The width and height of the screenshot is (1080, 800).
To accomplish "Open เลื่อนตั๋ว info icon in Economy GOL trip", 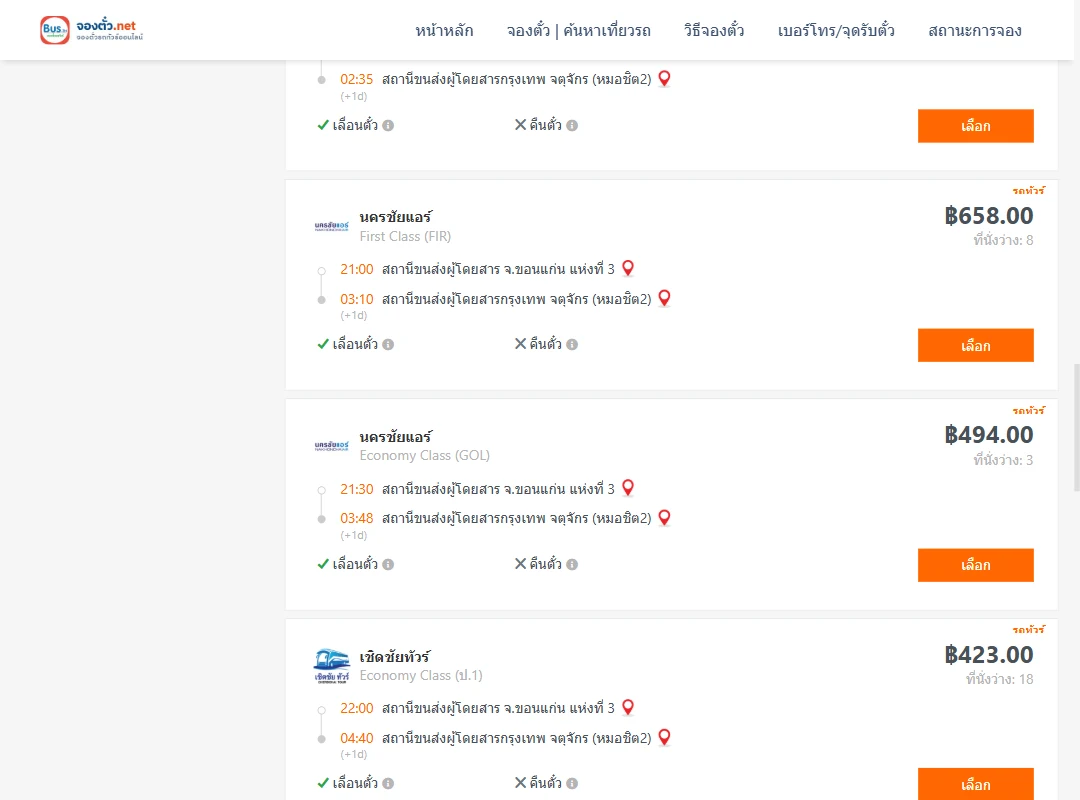I will tap(388, 564).
